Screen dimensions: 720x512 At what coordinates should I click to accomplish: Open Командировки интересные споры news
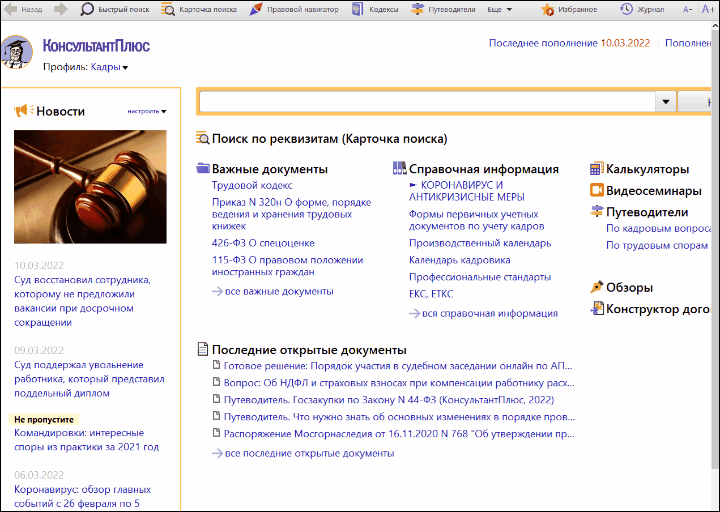click(x=86, y=439)
